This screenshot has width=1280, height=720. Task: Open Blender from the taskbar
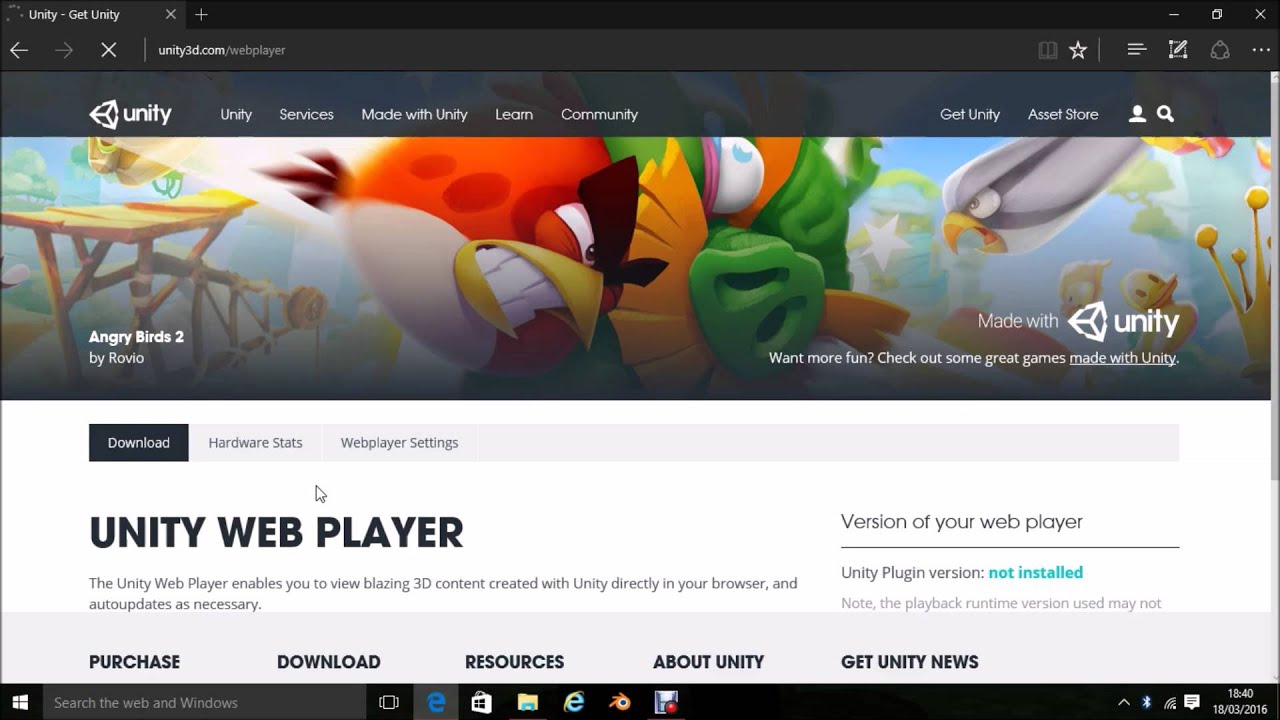(x=620, y=703)
